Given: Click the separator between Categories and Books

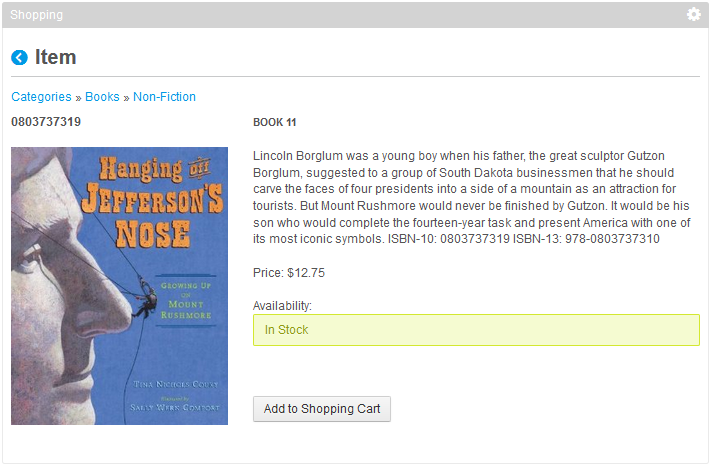Looking at the screenshot, I should click(x=78, y=98).
